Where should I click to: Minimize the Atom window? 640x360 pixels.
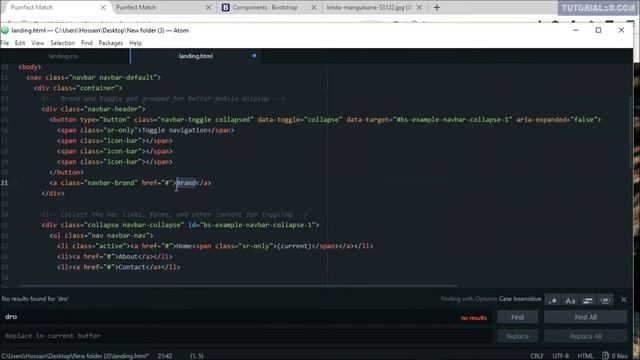coord(576,30)
